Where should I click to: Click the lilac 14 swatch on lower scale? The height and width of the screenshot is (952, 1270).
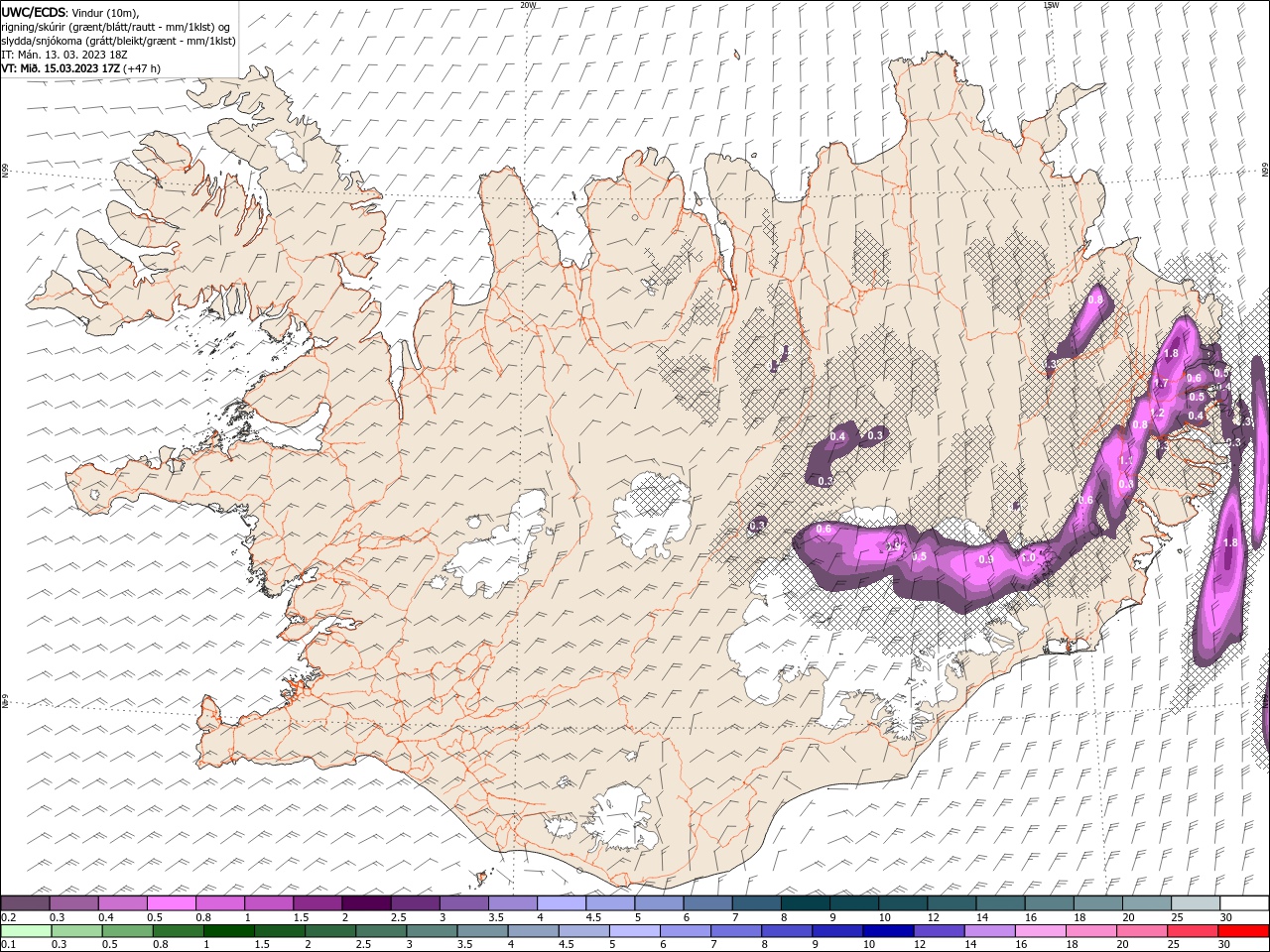pos(990,931)
